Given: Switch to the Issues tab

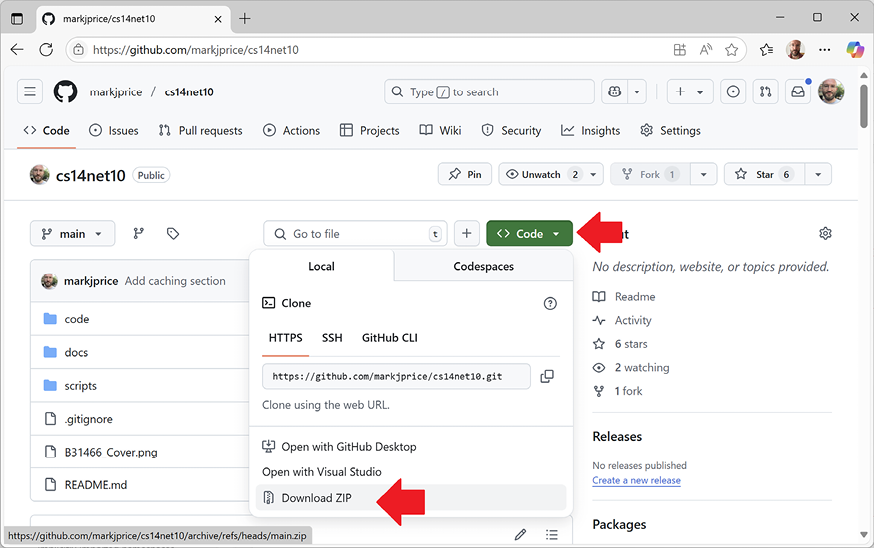Looking at the screenshot, I should pyautogui.click(x=114, y=130).
